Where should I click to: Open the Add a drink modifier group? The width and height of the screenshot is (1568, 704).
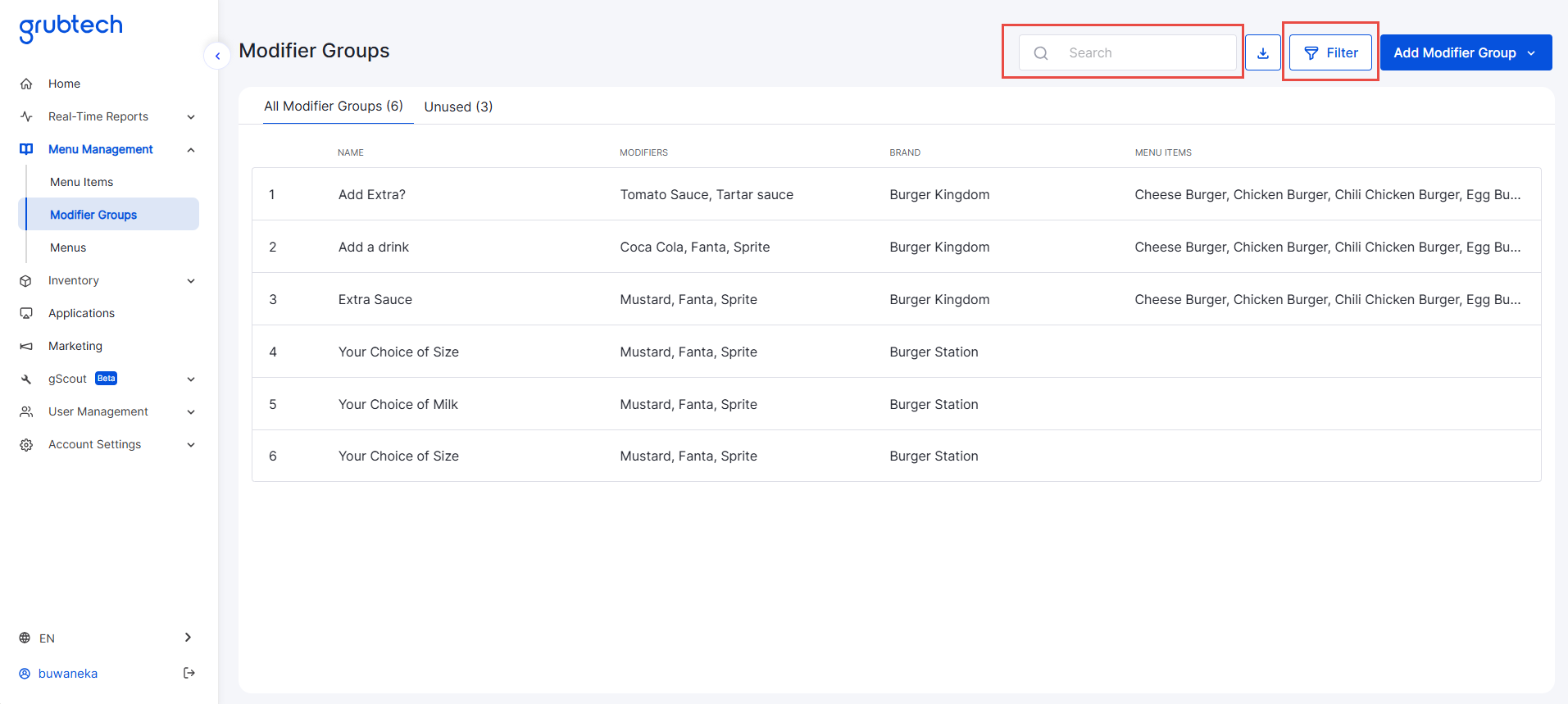(x=897, y=247)
